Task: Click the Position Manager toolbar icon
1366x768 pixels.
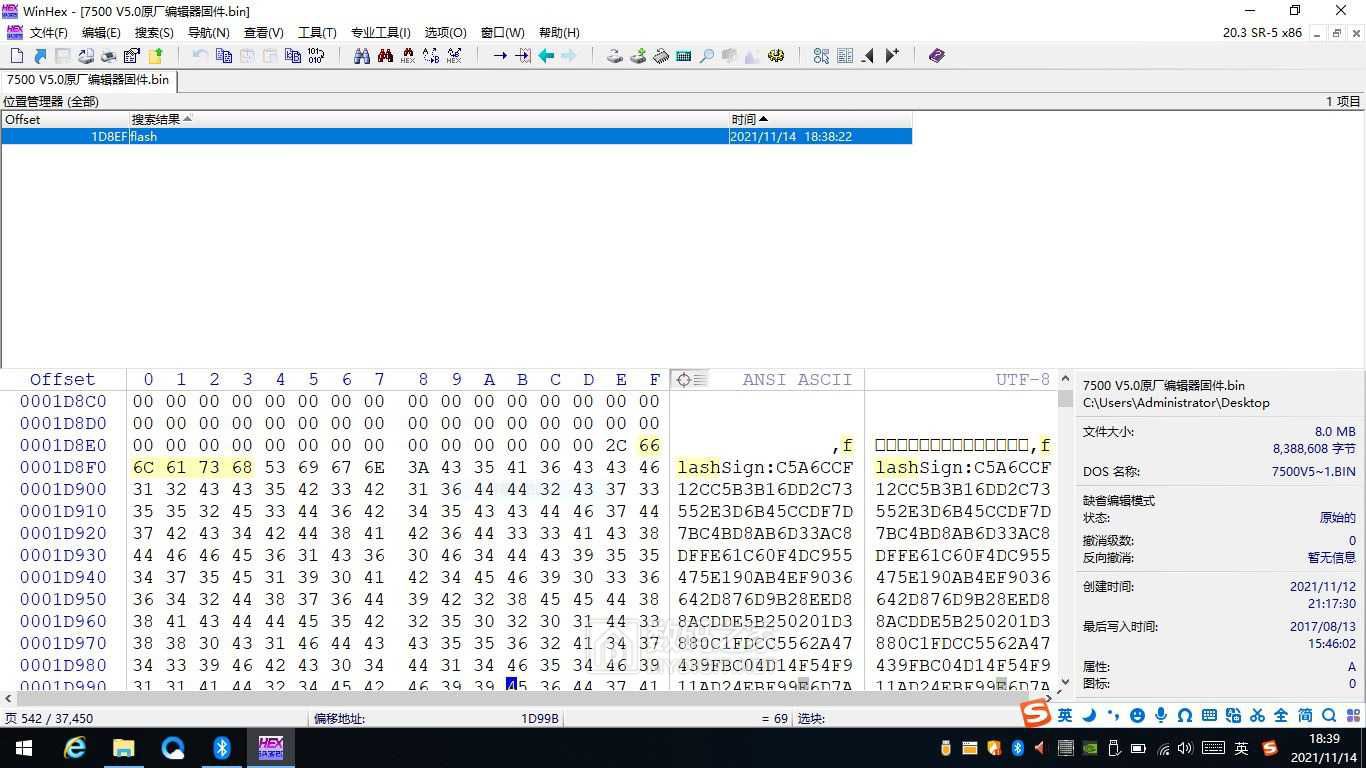Action: [845, 56]
